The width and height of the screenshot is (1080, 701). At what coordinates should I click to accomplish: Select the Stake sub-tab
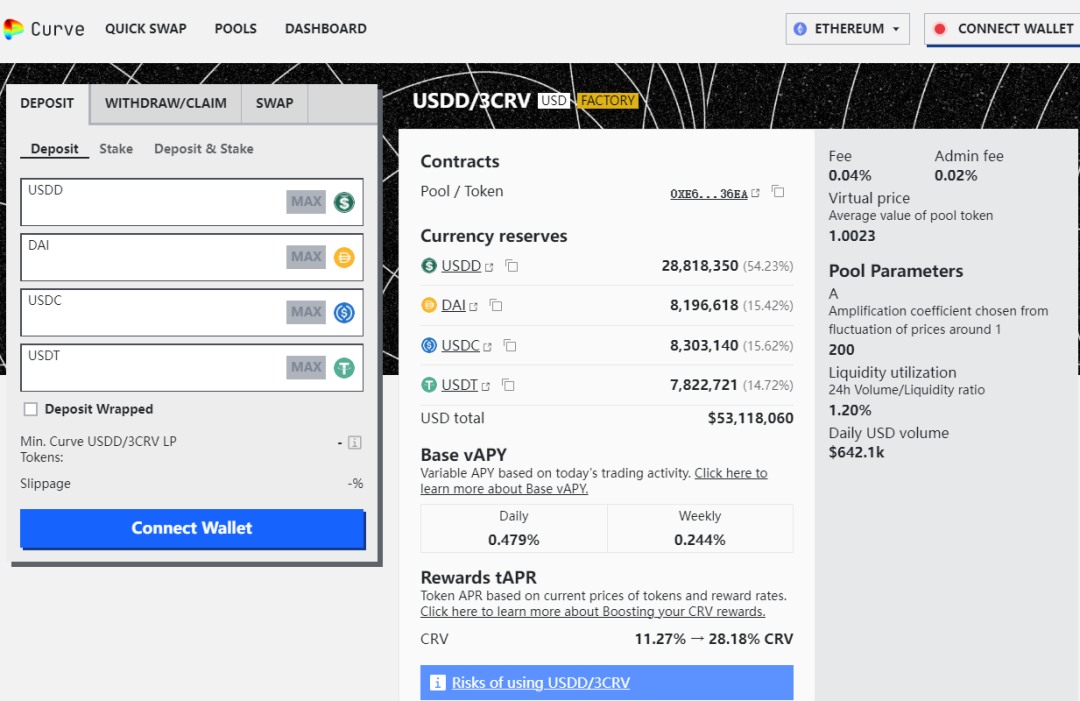coord(116,149)
